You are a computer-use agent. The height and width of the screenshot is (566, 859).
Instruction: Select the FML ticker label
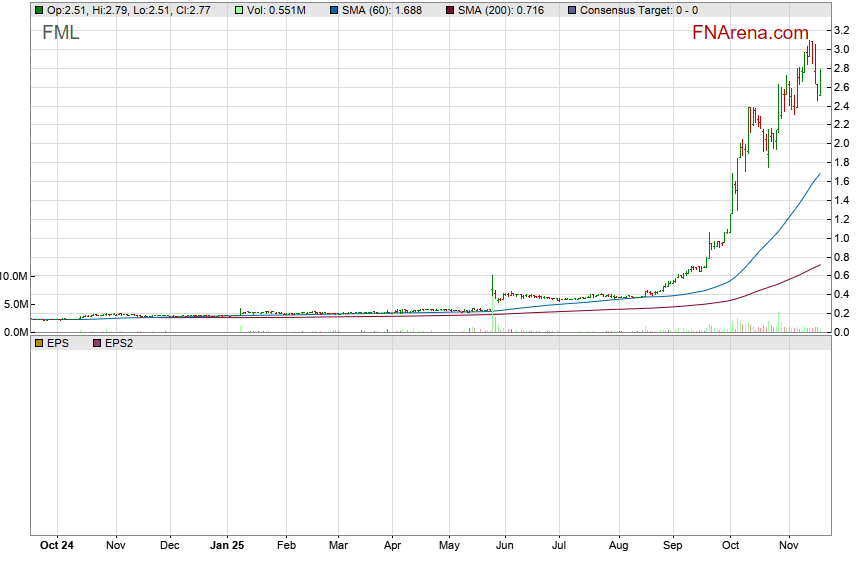[x=60, y=33]
